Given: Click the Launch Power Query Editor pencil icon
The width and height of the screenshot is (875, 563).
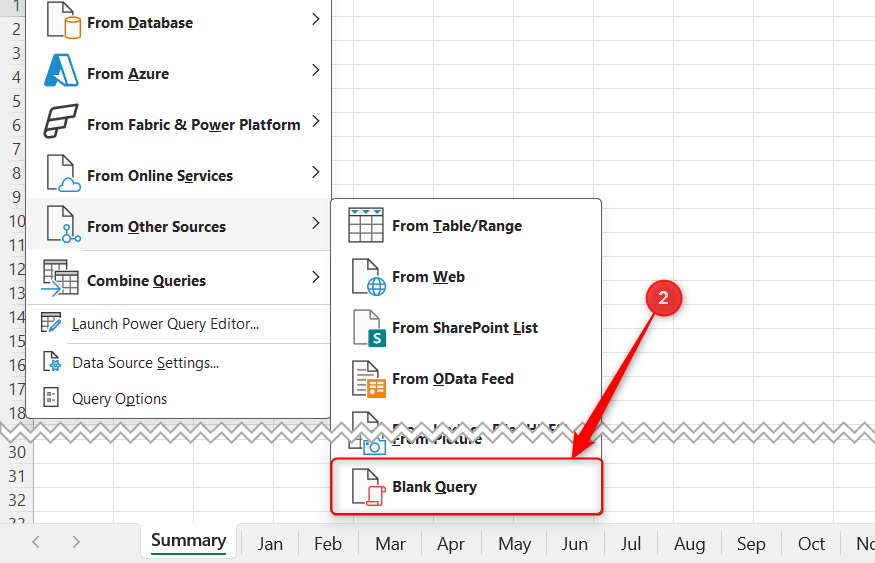Looking at the screenshot, I should point(51,323).
